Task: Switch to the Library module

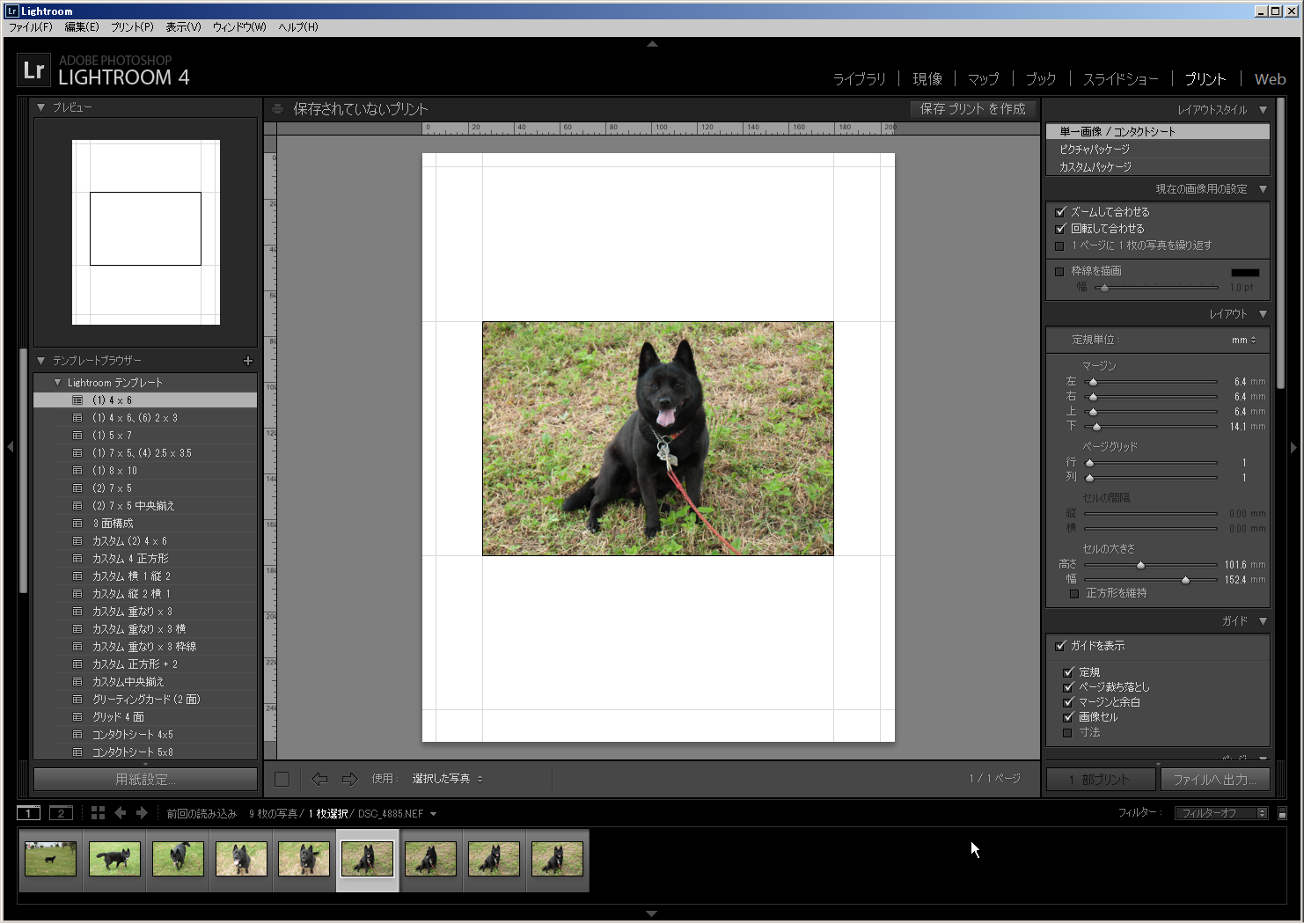Action: (859, 79)
